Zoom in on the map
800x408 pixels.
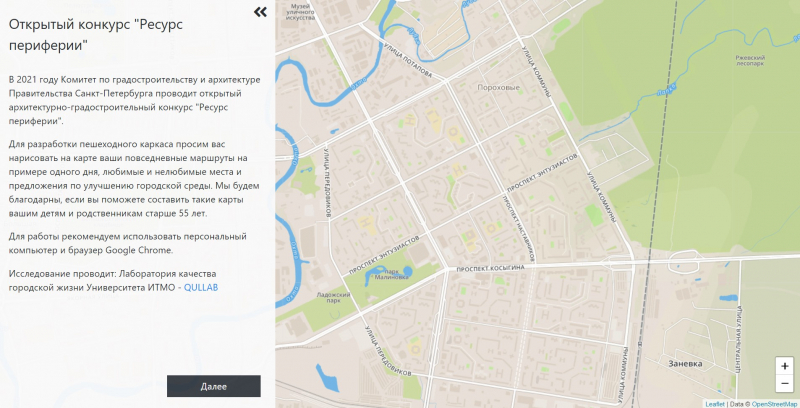pyautogui.click(x=784, y=366)
